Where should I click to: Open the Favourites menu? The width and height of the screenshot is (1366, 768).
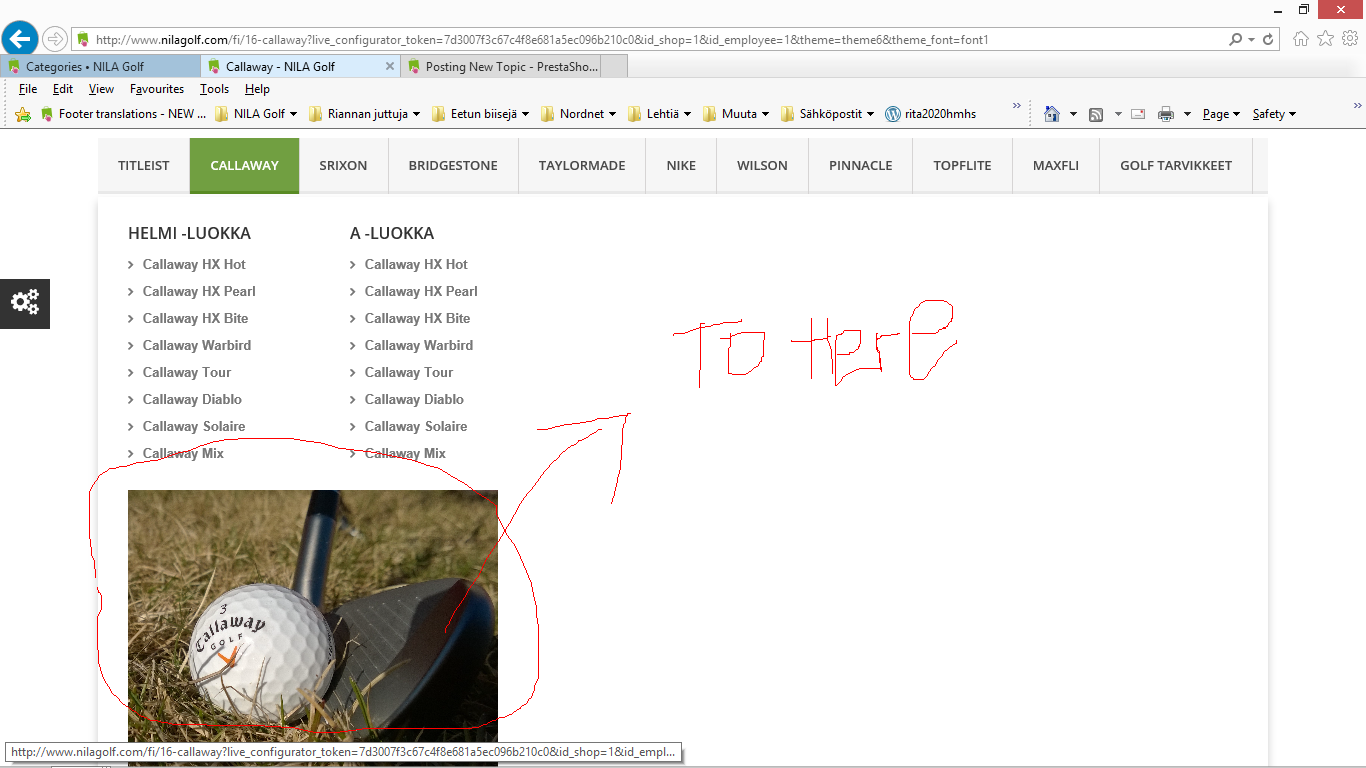tap(157, 89)
